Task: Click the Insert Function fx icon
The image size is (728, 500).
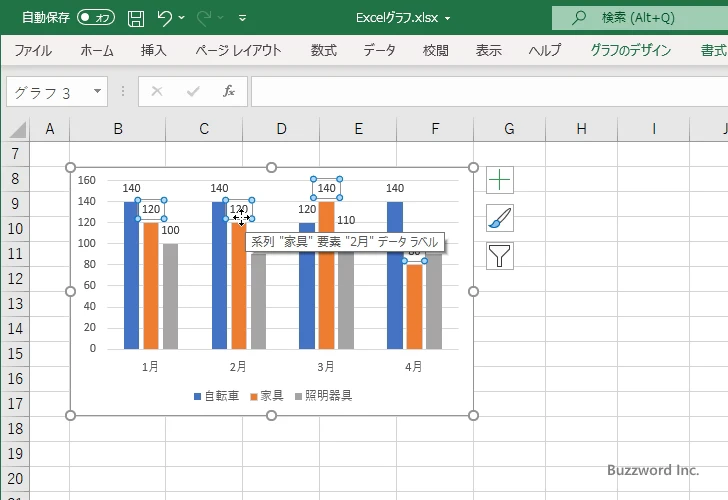Action: (x=229, y=91)
